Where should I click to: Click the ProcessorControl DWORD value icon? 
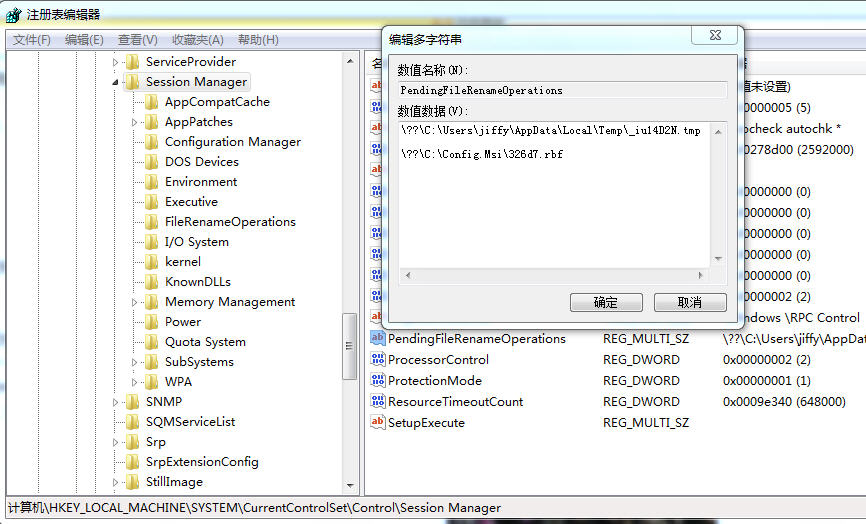[378, 359]
